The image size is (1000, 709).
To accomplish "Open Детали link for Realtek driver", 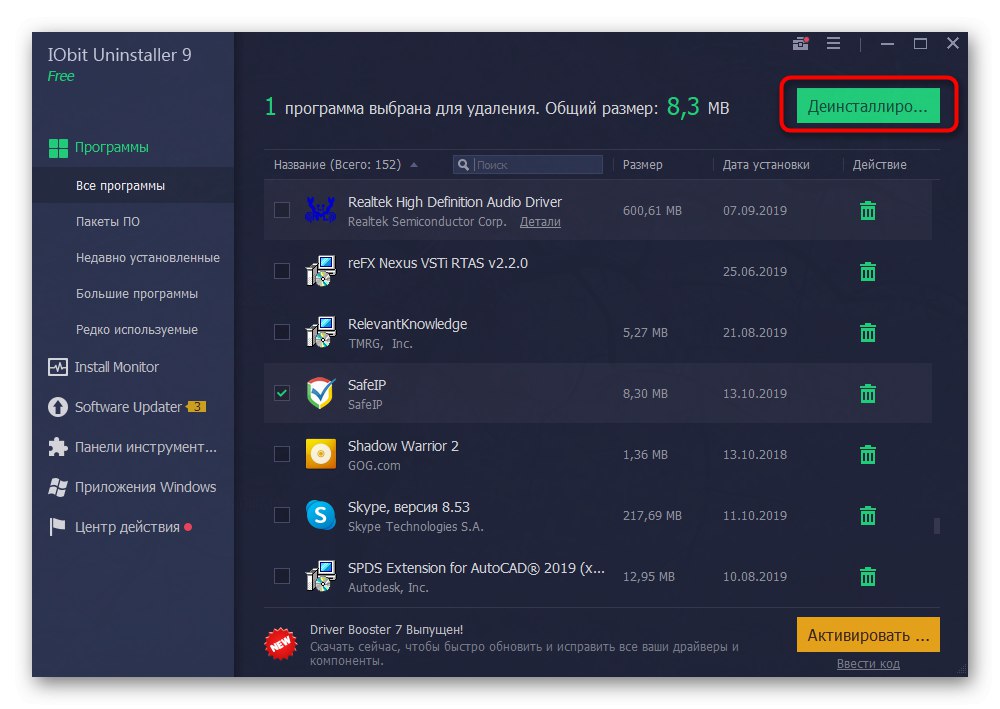I will click(540, 222).
